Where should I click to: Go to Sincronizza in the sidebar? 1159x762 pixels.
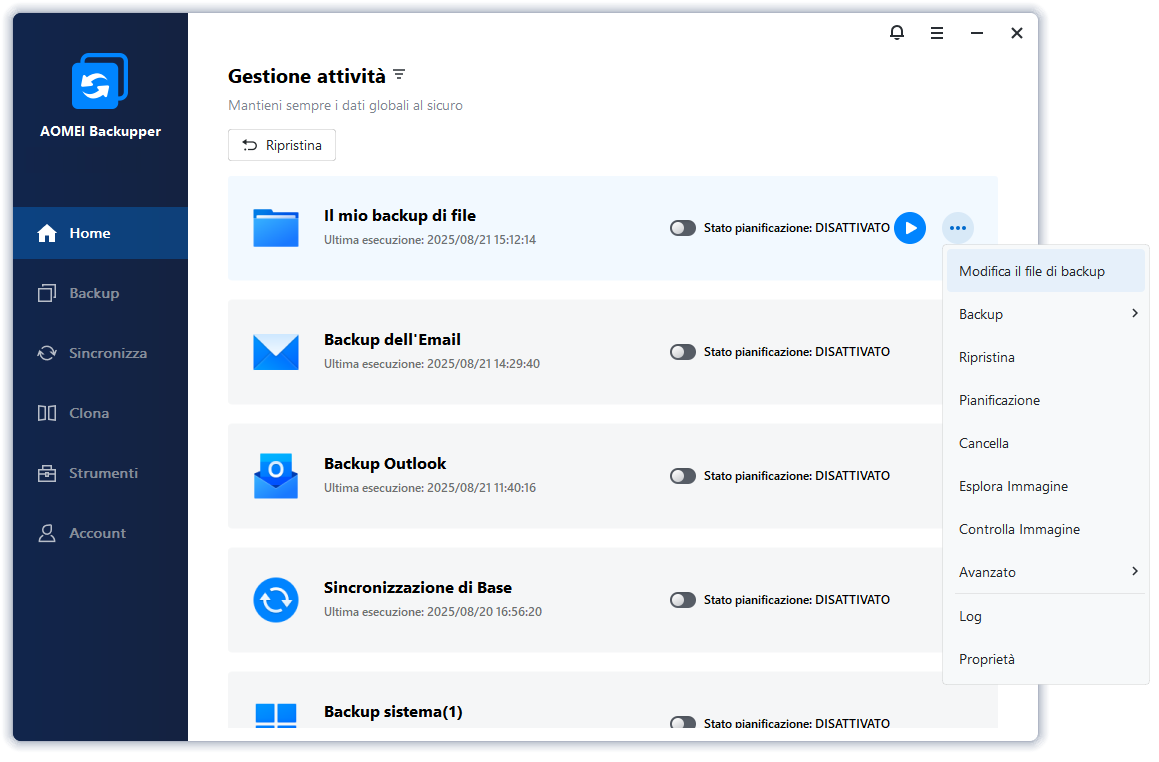click(x=100, y=353)
